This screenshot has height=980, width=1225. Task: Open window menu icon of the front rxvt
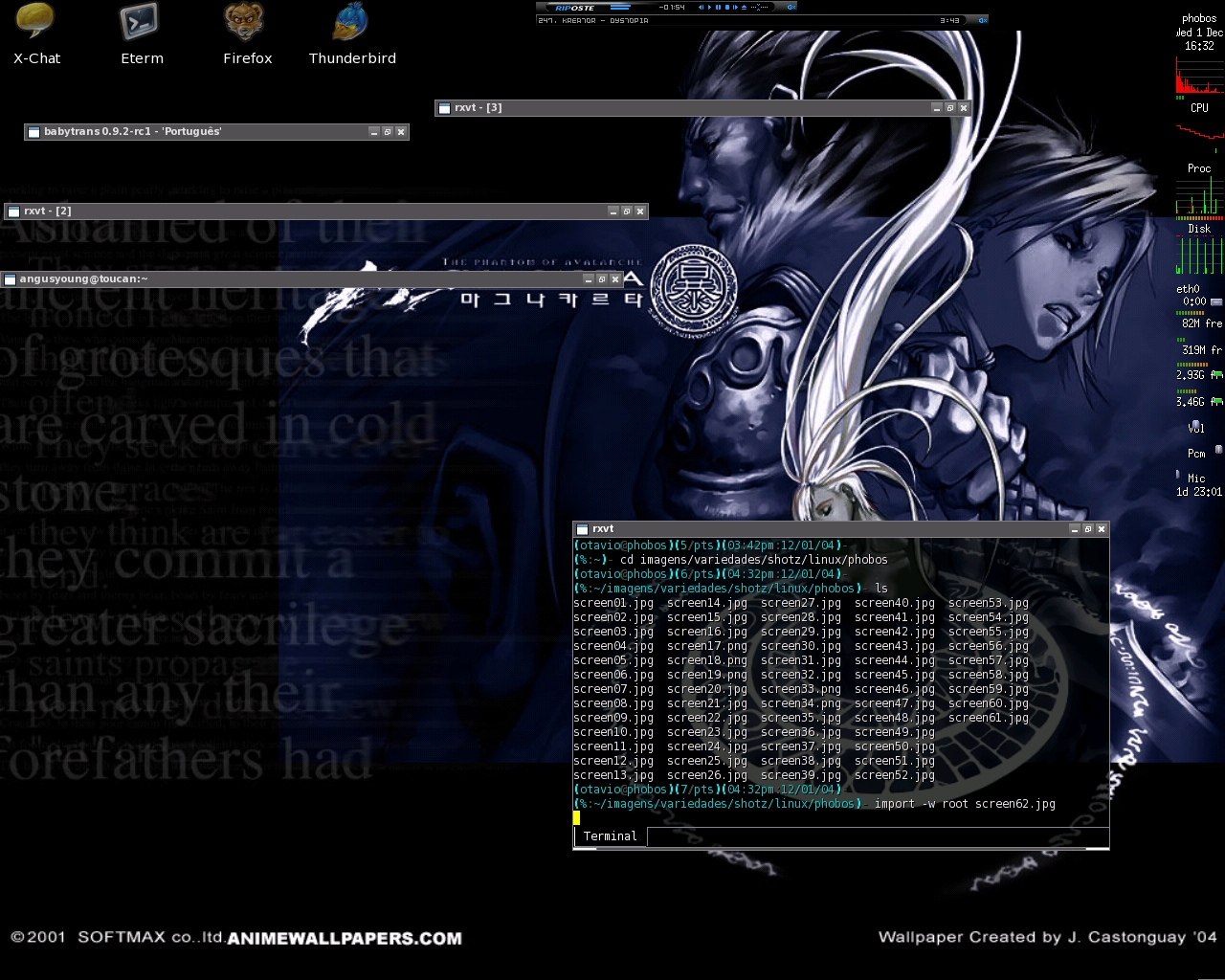[x=582, y=529]
